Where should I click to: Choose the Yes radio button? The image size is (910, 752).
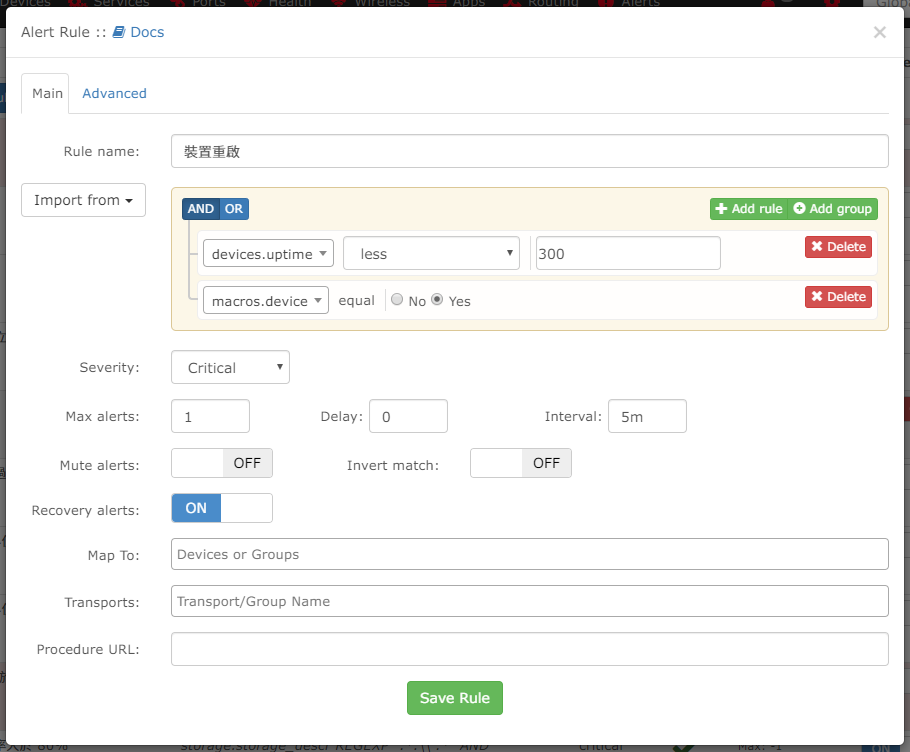click(x=437, y=299)
